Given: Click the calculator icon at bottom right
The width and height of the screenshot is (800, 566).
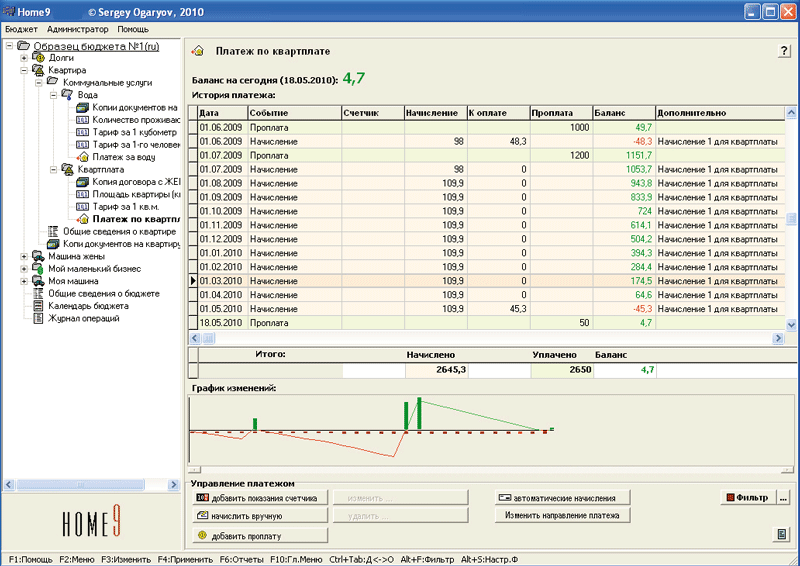Looking at the screenshot, I should point(780,535).
